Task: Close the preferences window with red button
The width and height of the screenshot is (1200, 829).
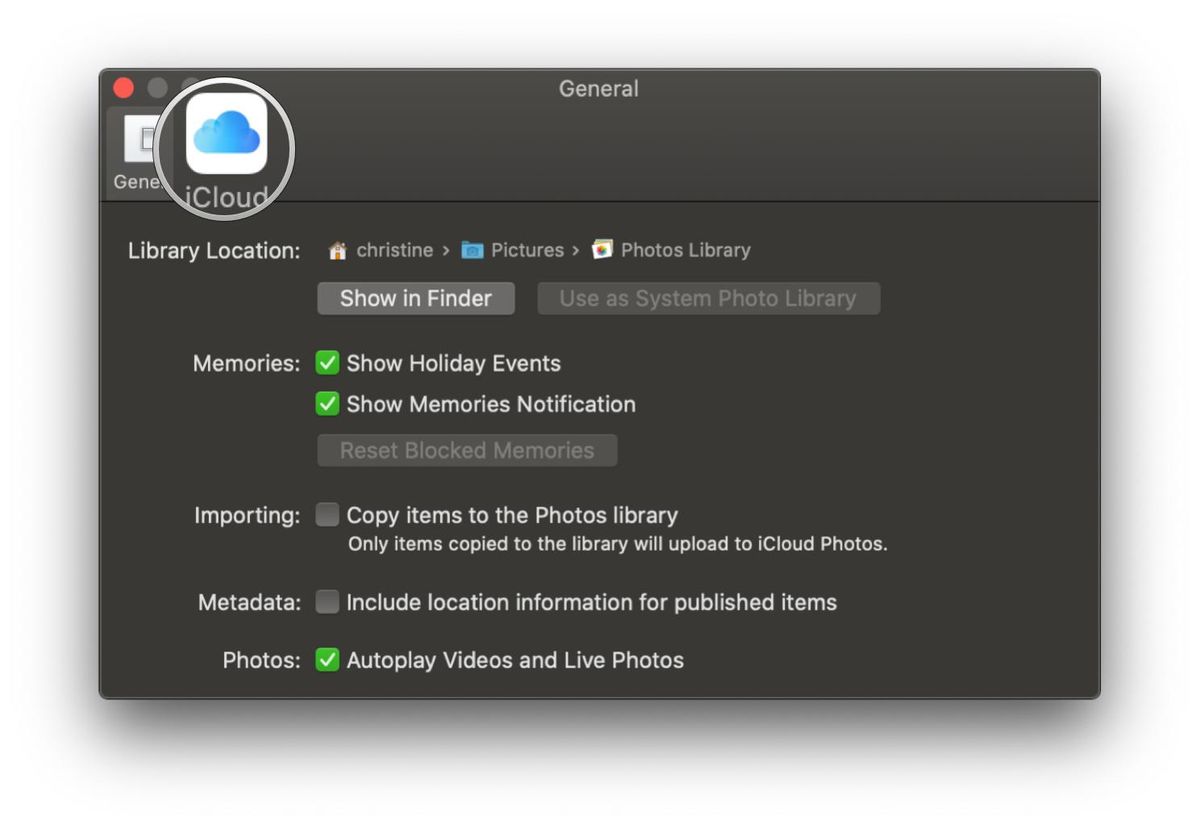Action: click(x=124, y=88)
